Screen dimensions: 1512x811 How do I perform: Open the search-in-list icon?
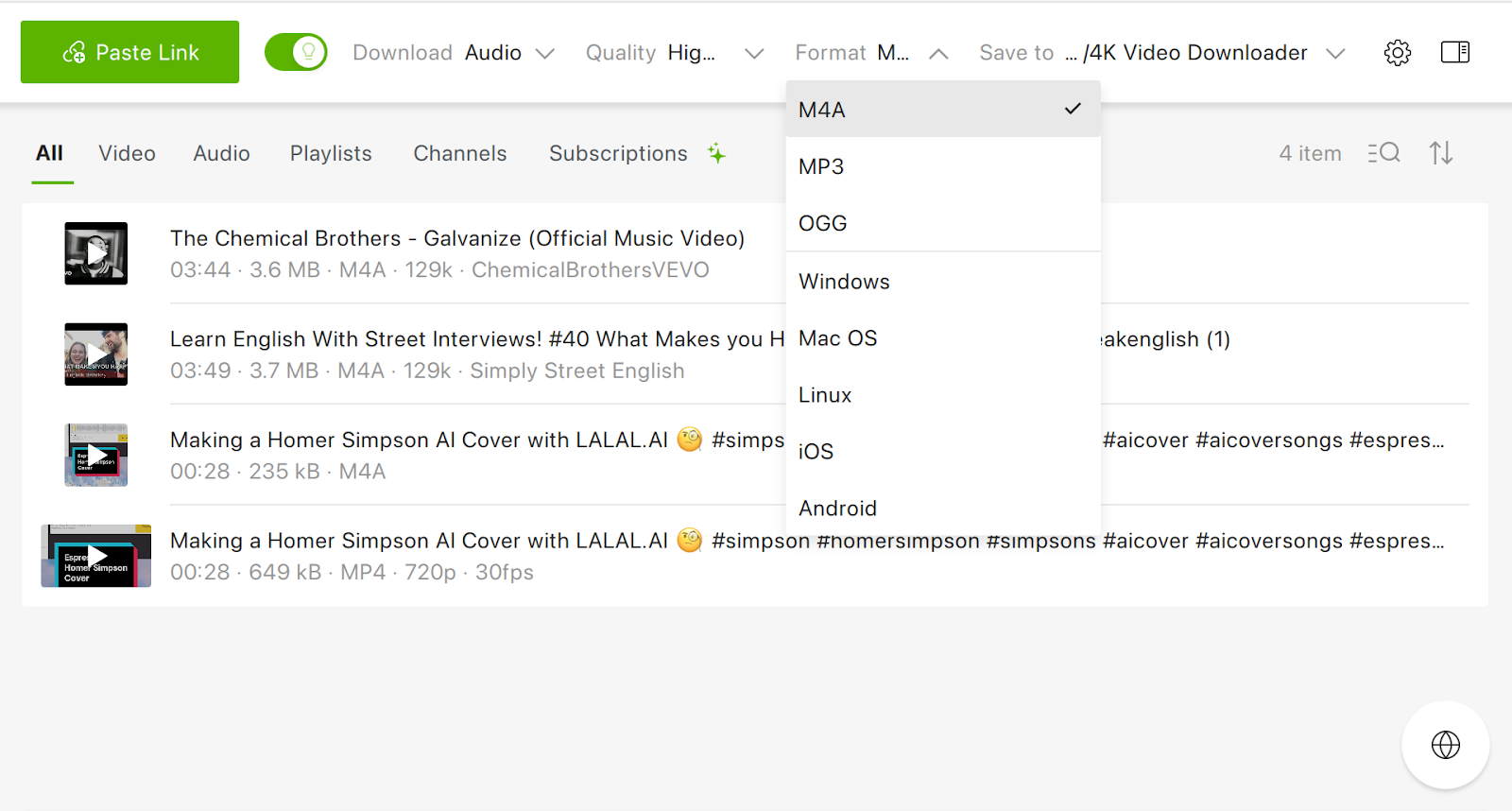1384,152
